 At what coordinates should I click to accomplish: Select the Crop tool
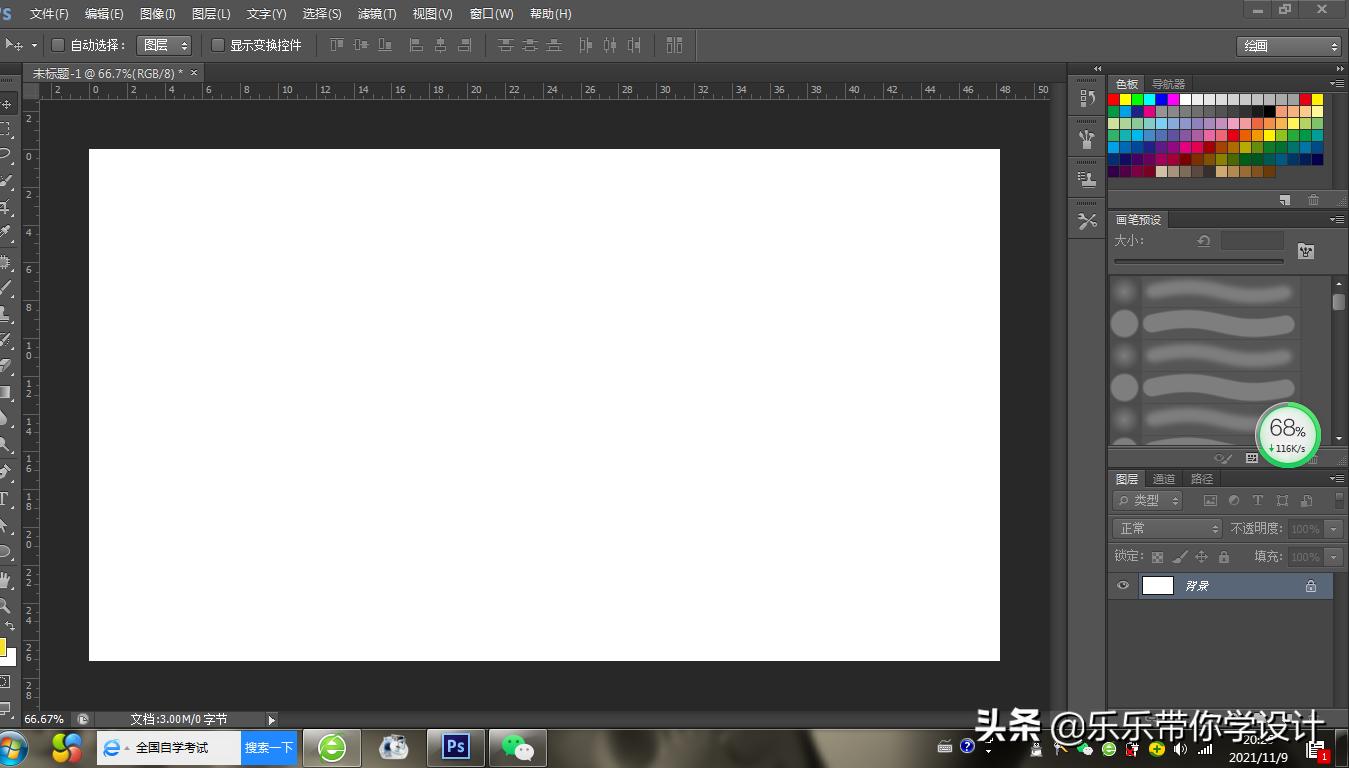point(5,208)
